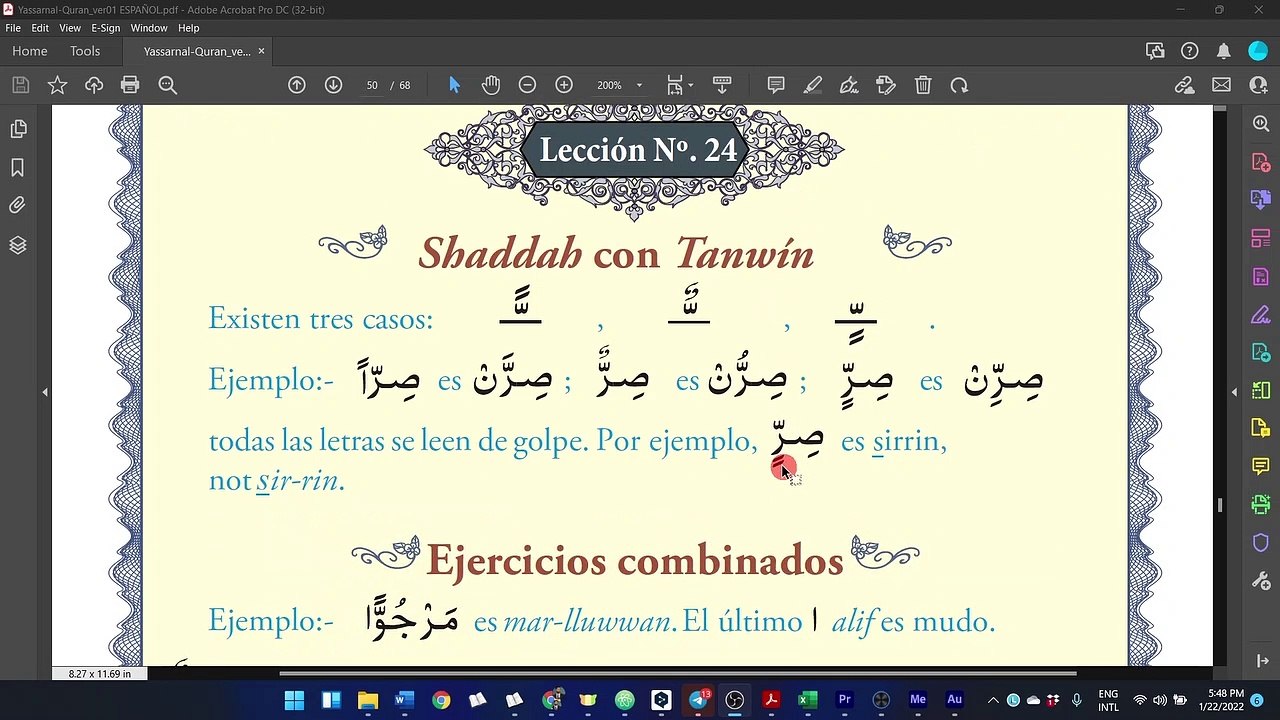Toggle the Page Thumbnails panel
Screen dimensions: 1280x720
(x=17, y=129)
